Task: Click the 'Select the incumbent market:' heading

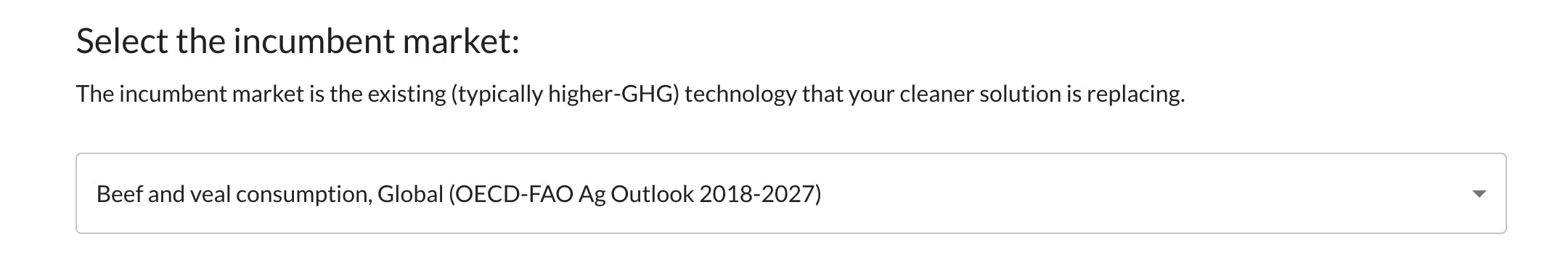Action: click(x=298, y=41)
